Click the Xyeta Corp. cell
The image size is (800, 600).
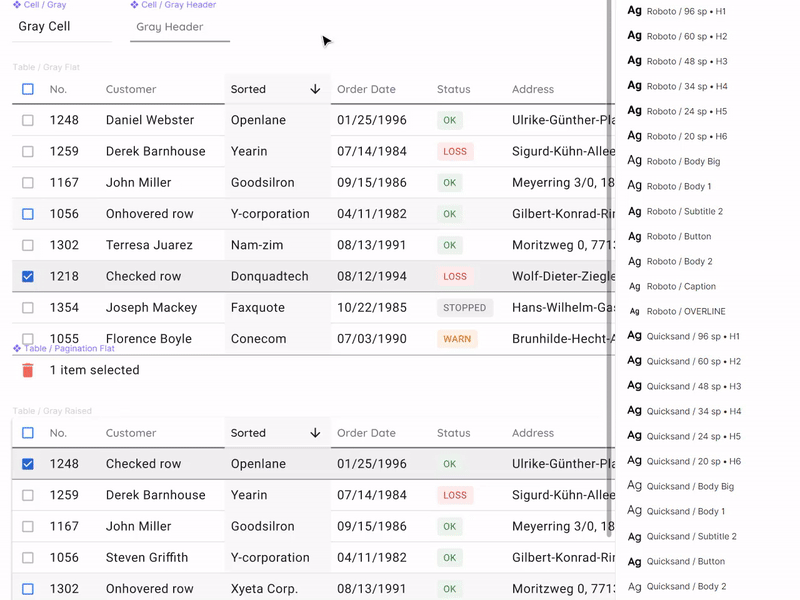(264, 589)
